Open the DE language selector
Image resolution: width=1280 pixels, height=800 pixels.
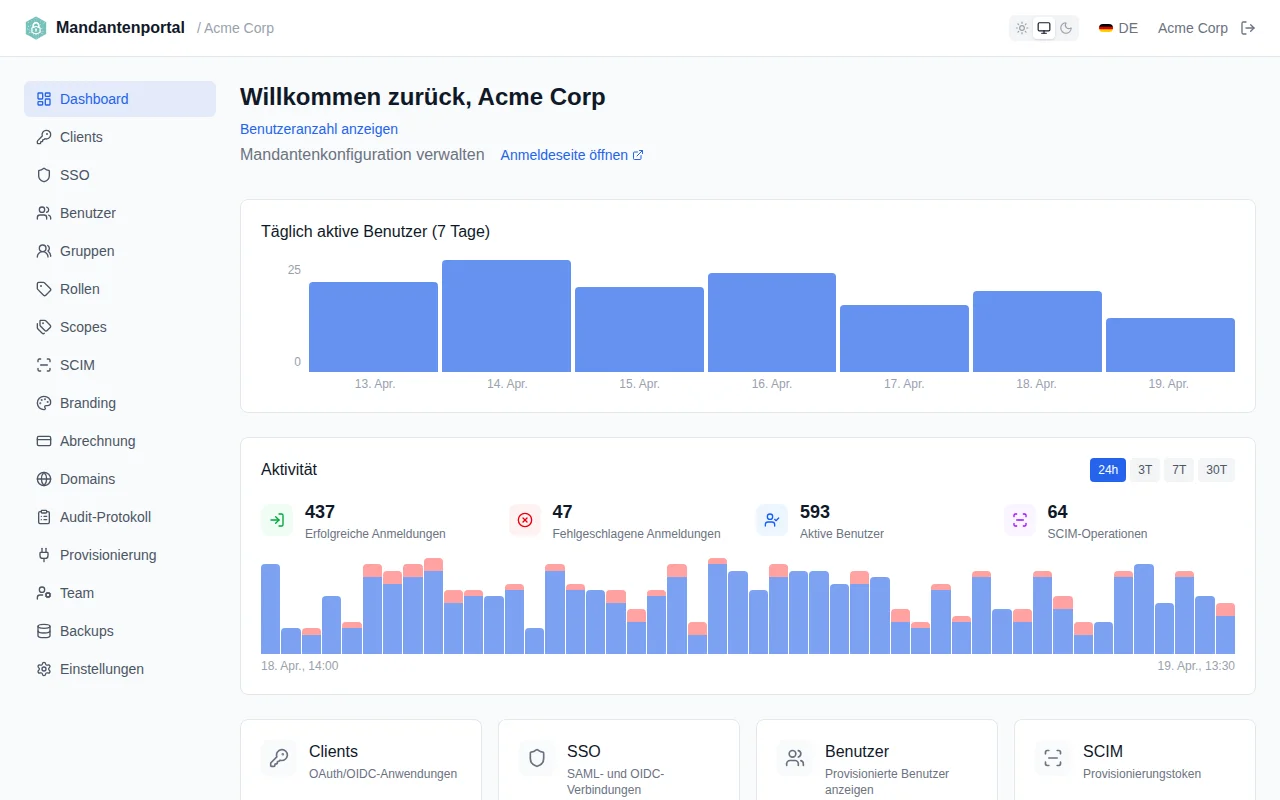click(1118, 28)
